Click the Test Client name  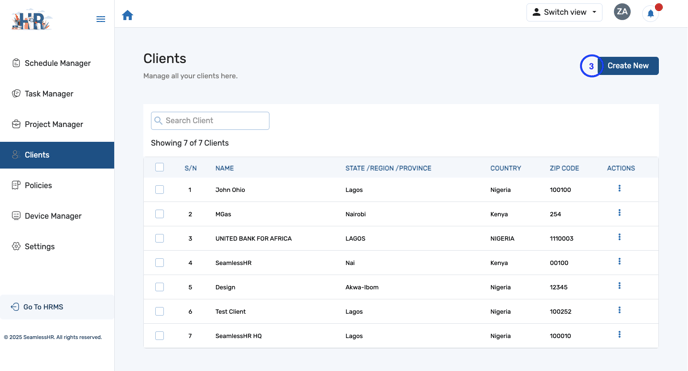point(230,312)
